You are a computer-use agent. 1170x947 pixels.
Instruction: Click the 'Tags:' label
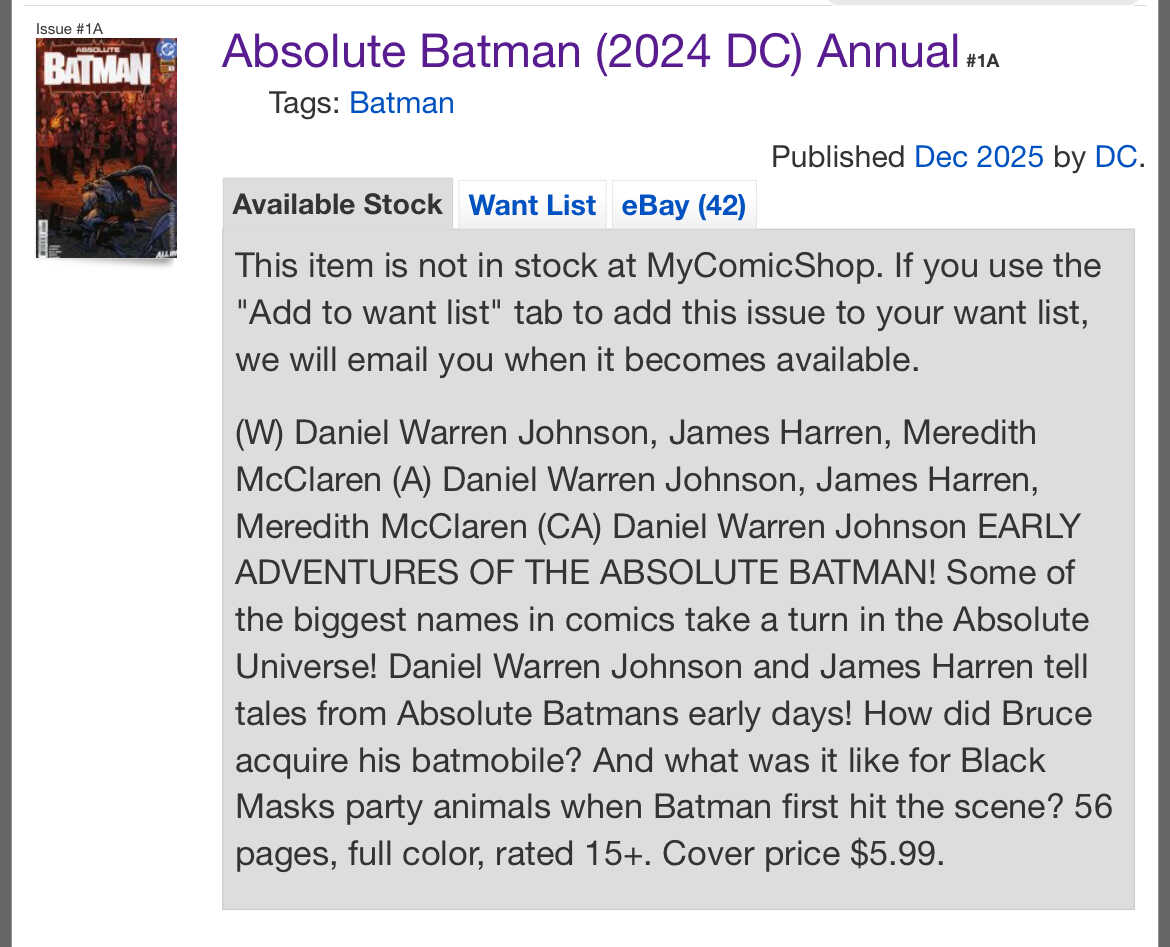304,103
